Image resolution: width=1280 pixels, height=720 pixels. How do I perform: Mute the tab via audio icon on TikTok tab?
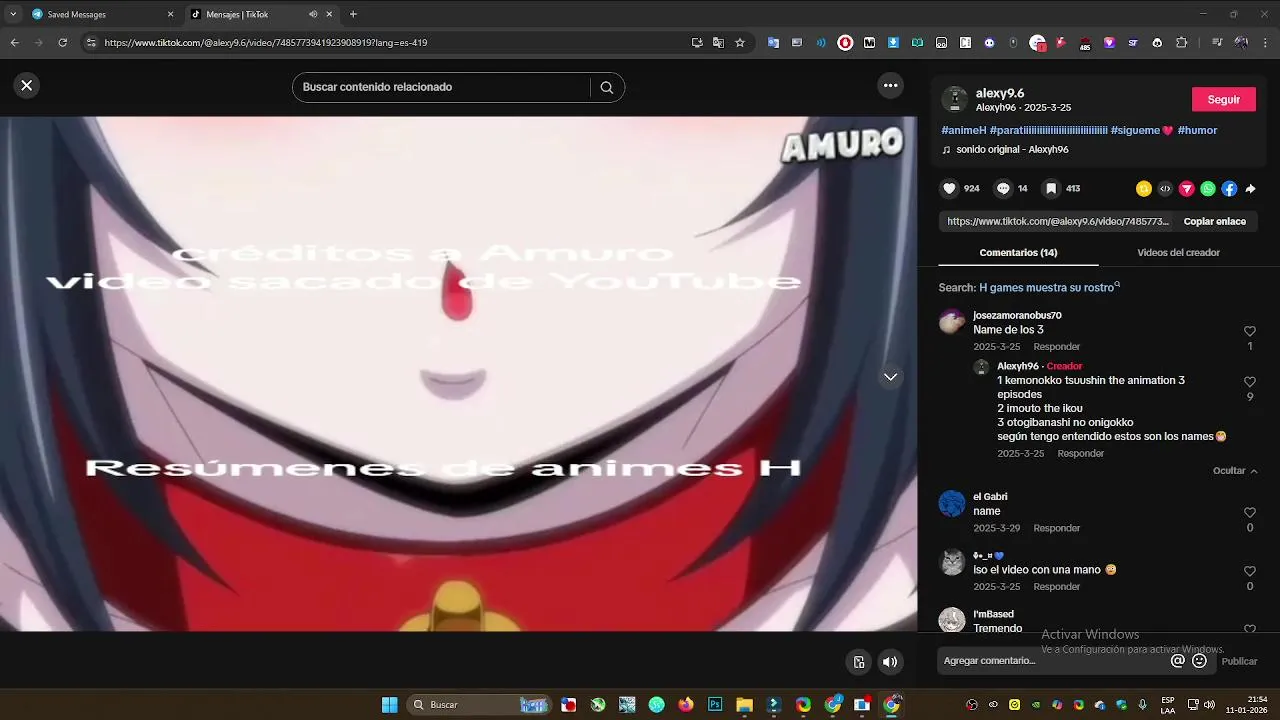(x=313, y=14)
